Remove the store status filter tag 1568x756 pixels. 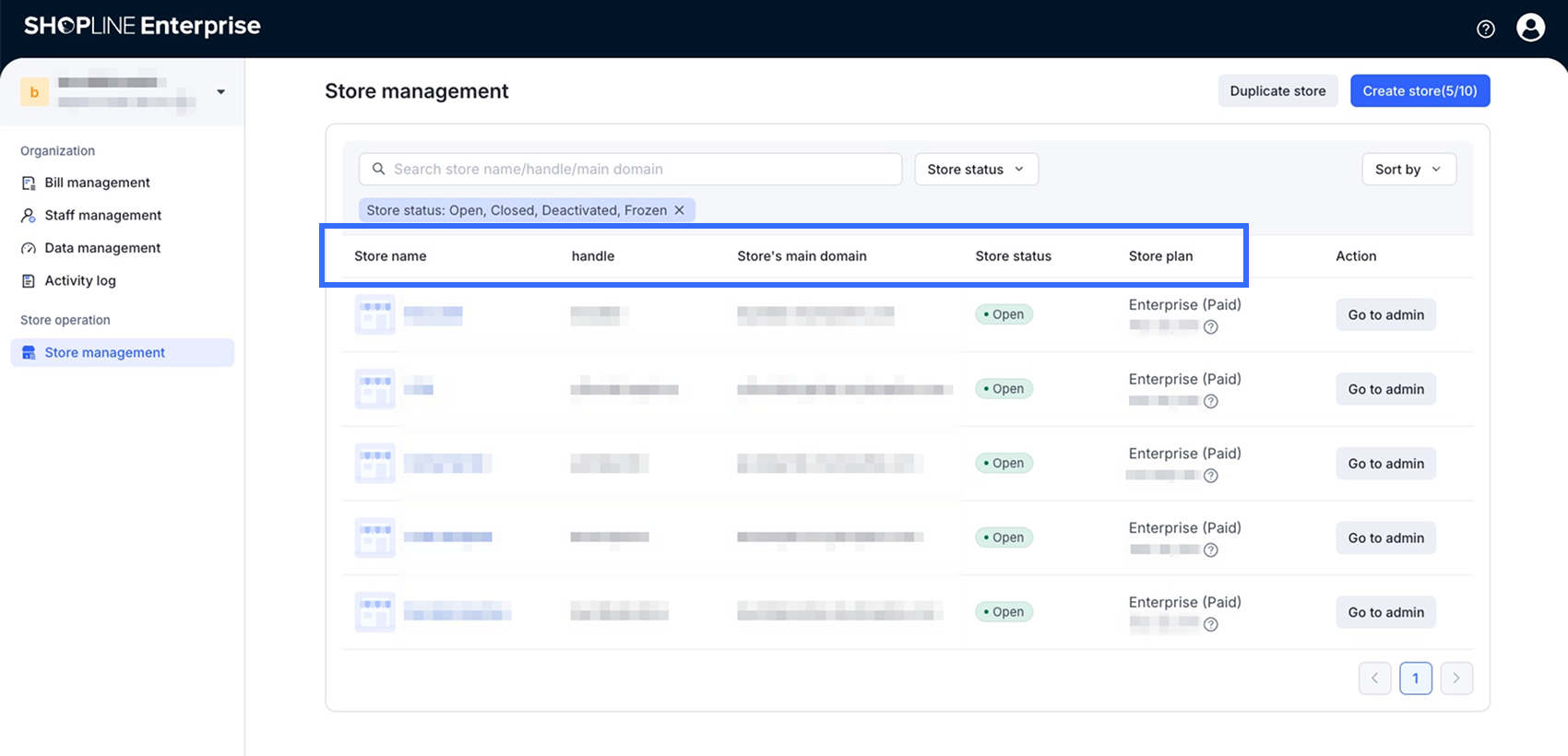tap(679, 210)
